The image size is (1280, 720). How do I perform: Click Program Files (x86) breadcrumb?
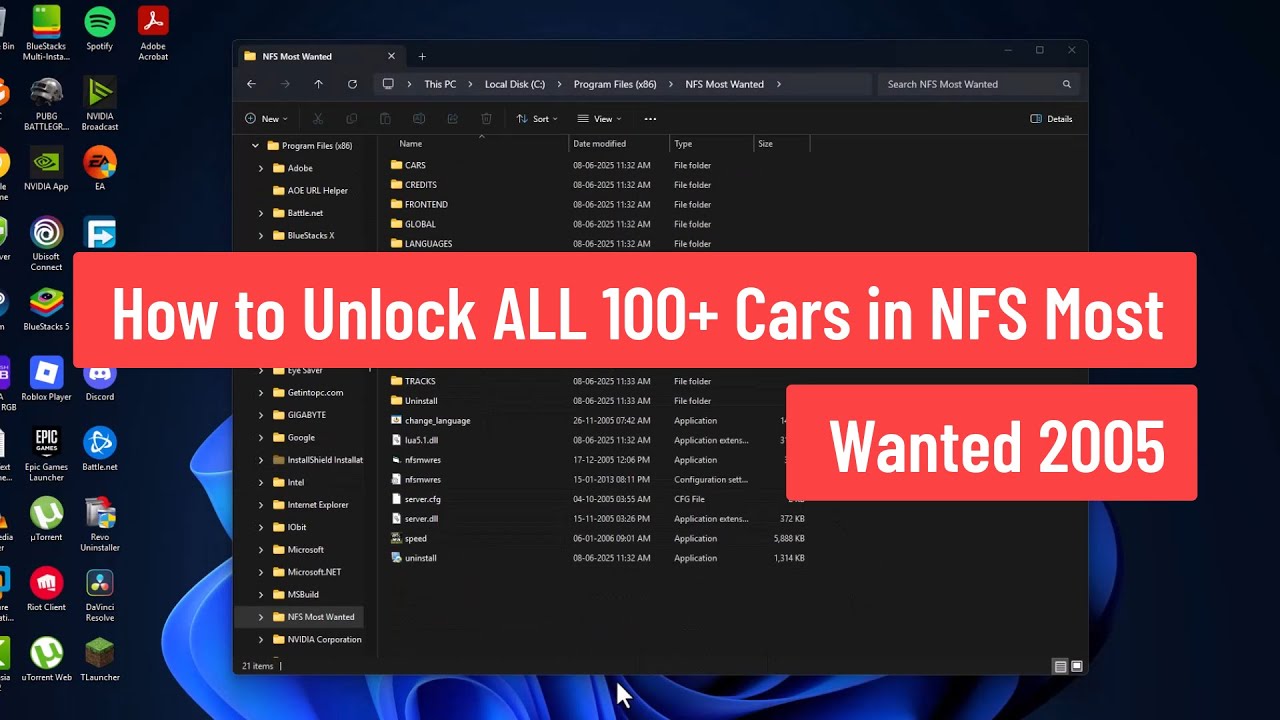pos(615,84)
